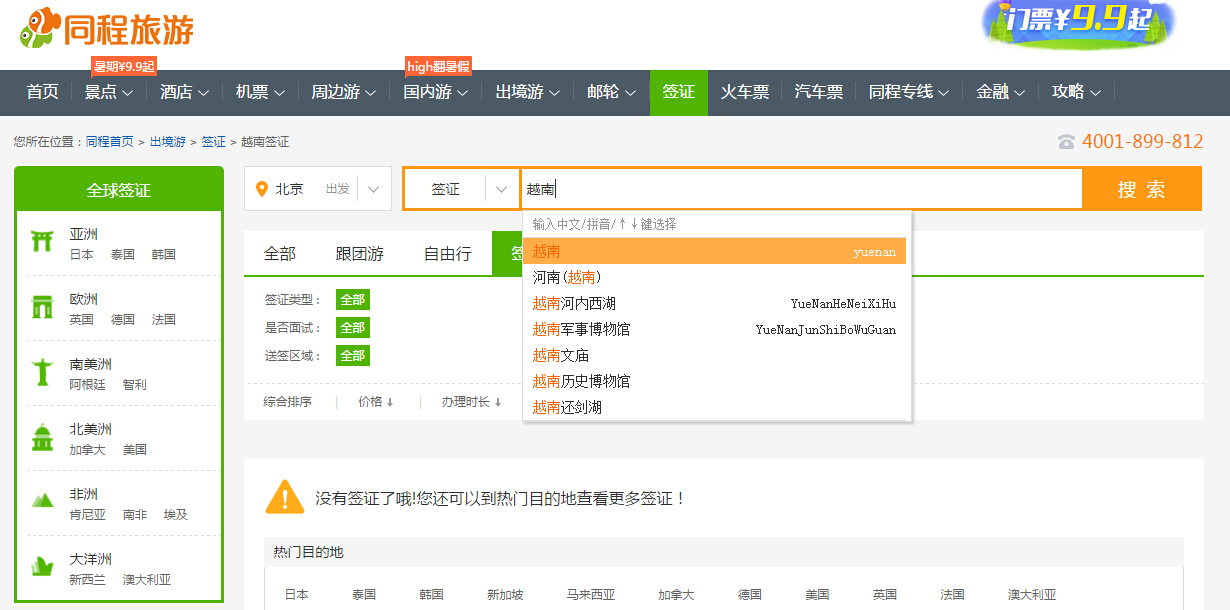Toggle 全部 filter for 签证类型
Screen dimensions: 1230x610
click(352, 299)
